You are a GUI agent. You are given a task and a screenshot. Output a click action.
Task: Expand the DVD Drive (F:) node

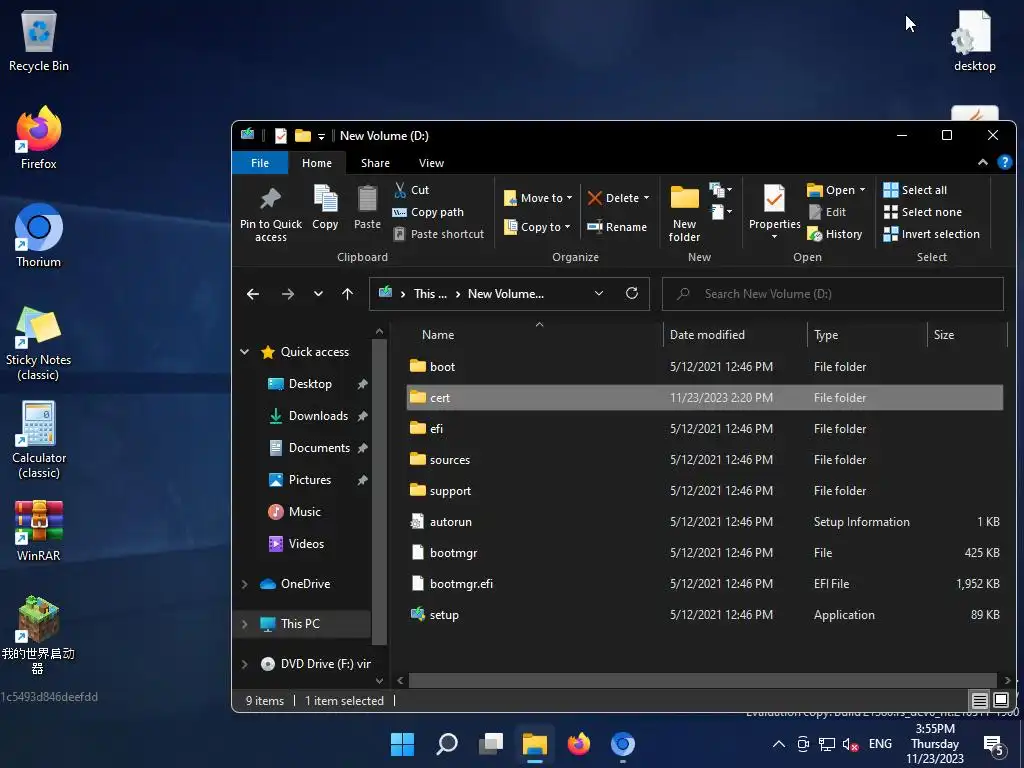point(244,664)
